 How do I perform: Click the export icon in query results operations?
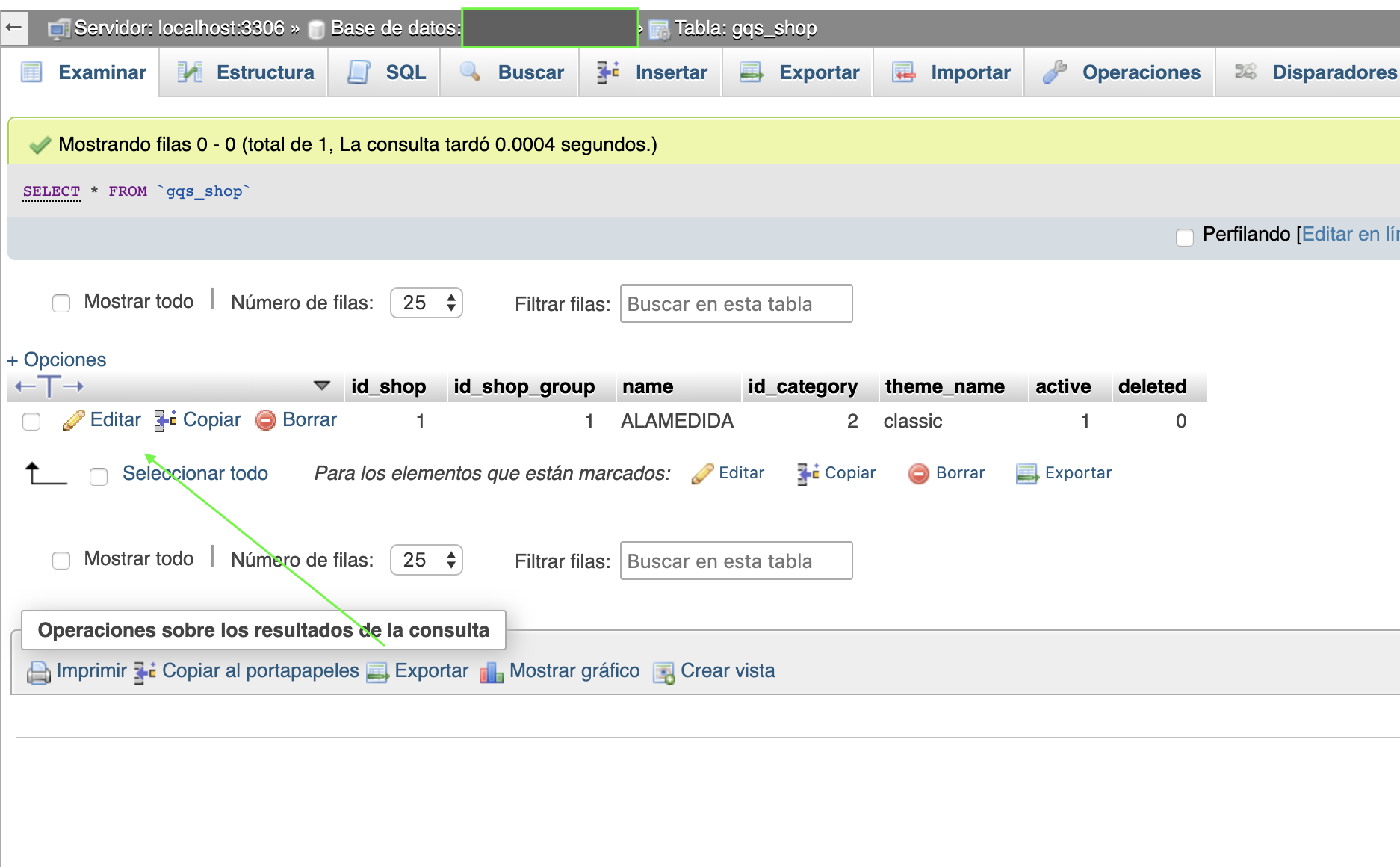[378, 672]
